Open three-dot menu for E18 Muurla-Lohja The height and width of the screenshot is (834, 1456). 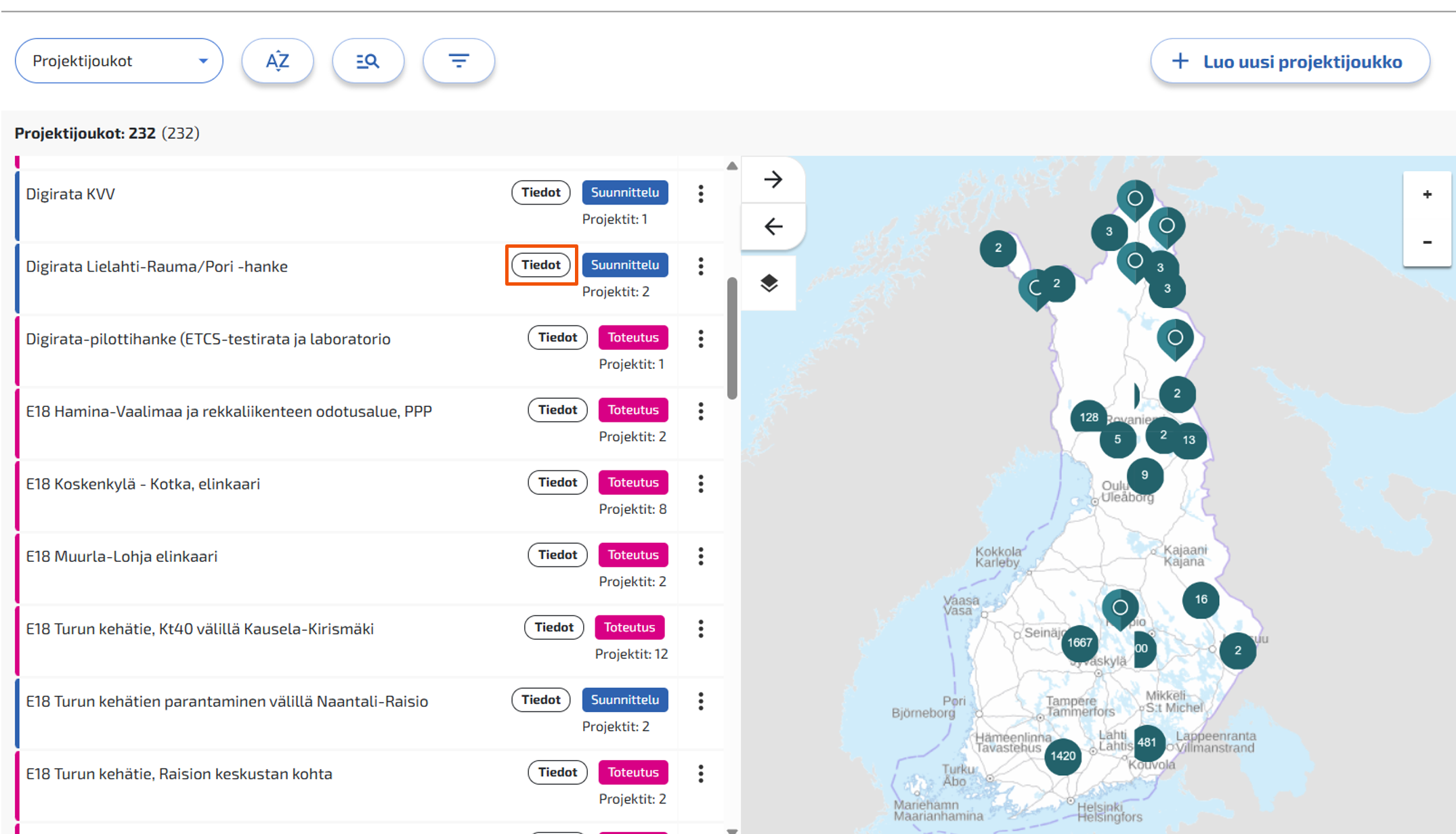701,556
